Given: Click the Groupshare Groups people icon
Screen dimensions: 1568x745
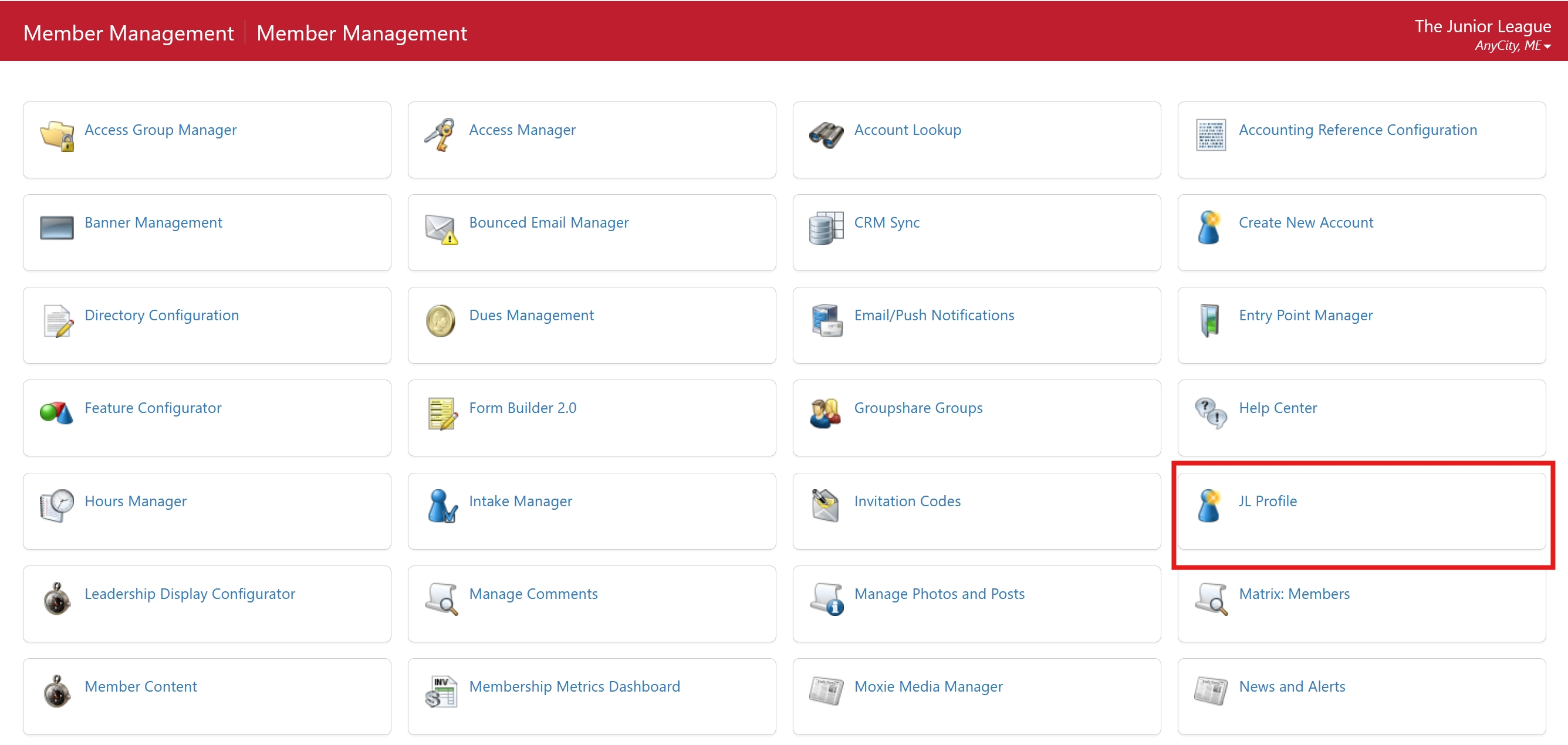Looking at the screenshot, I should pyautogui.click(x=826, y=414).
